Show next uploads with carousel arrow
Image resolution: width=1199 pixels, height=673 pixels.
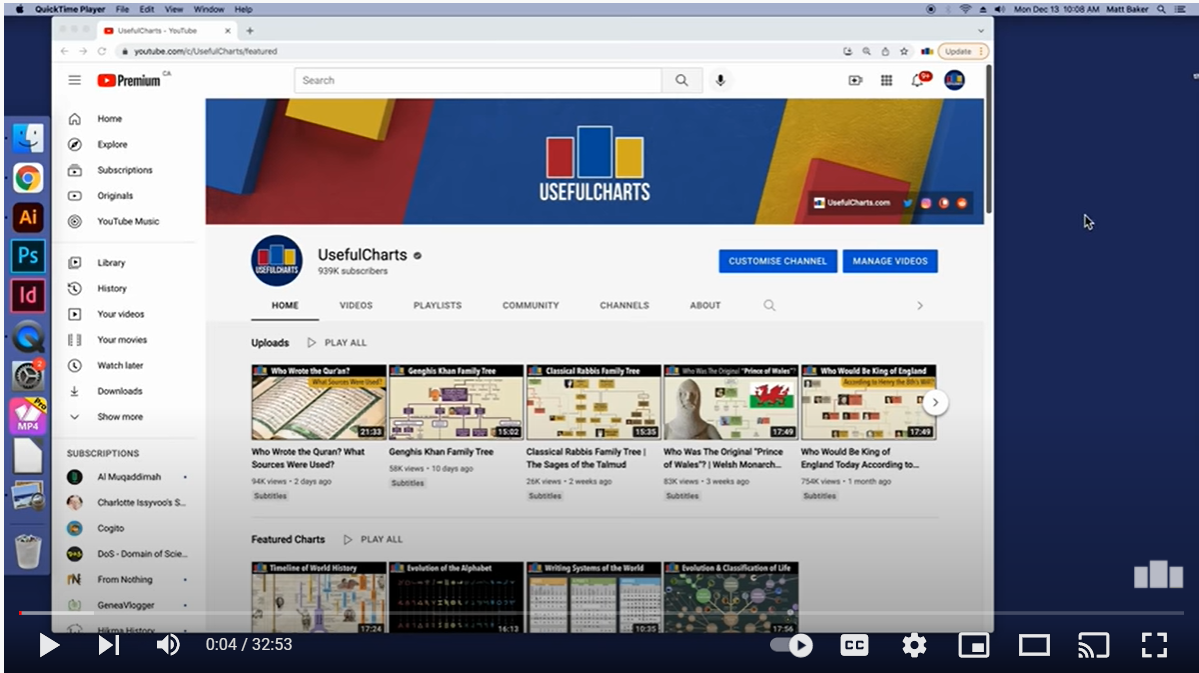(934, 402)
